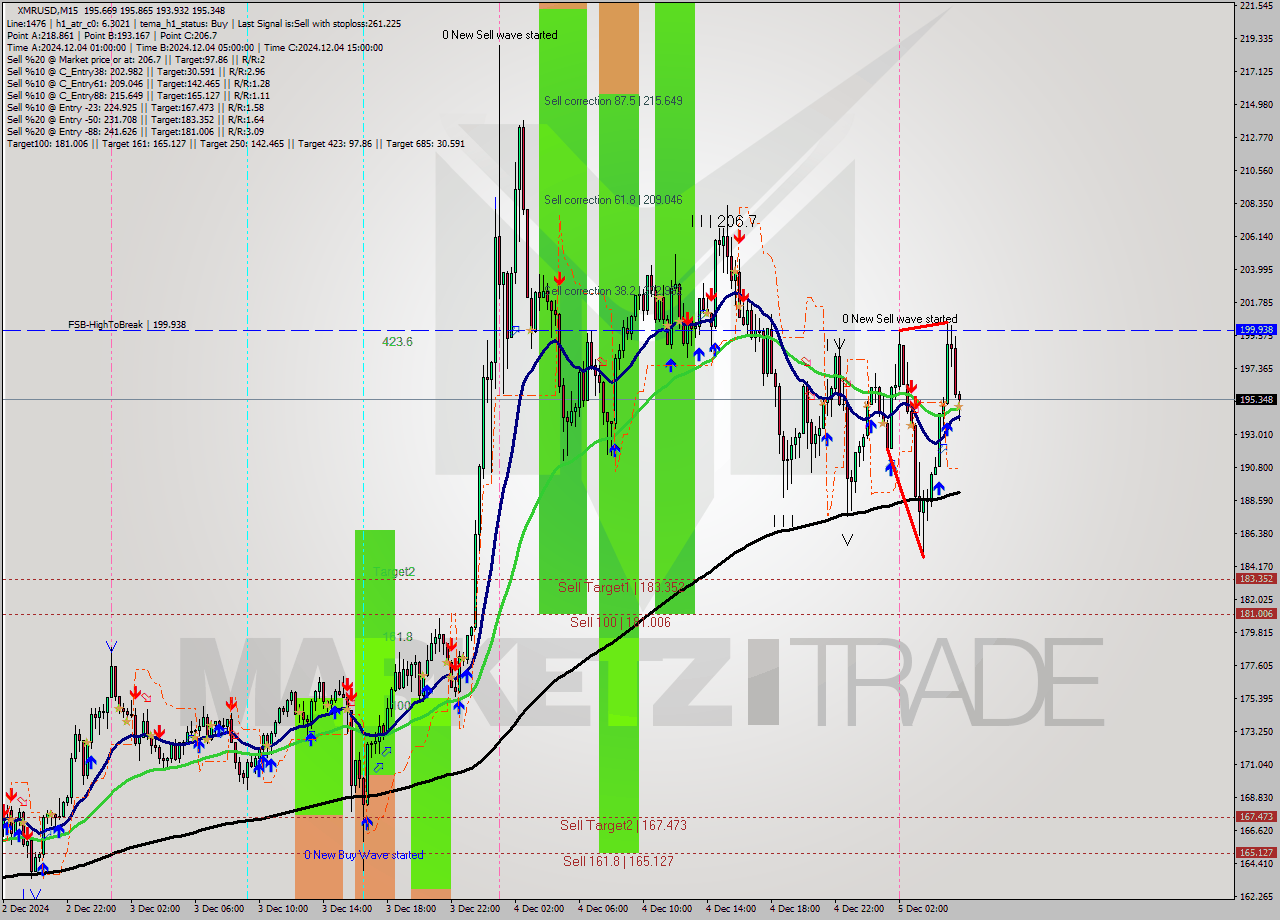Viewport: 1280px width, 920px height.
Task: Click the red 165.127 price axis tag
Action: point(1256,852)
